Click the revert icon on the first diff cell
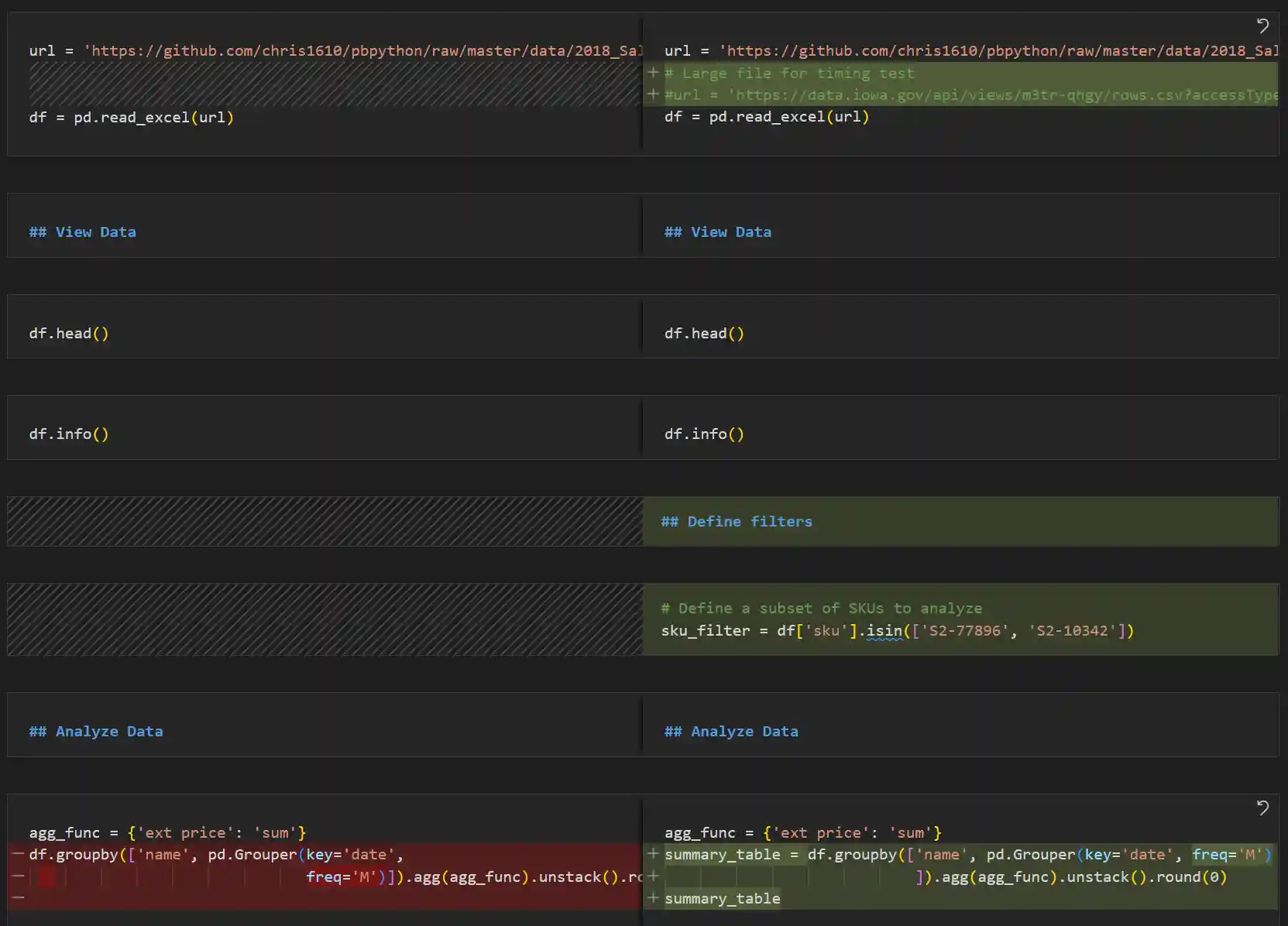This screenshot has height=926, width=1288. coord(1263,26)
